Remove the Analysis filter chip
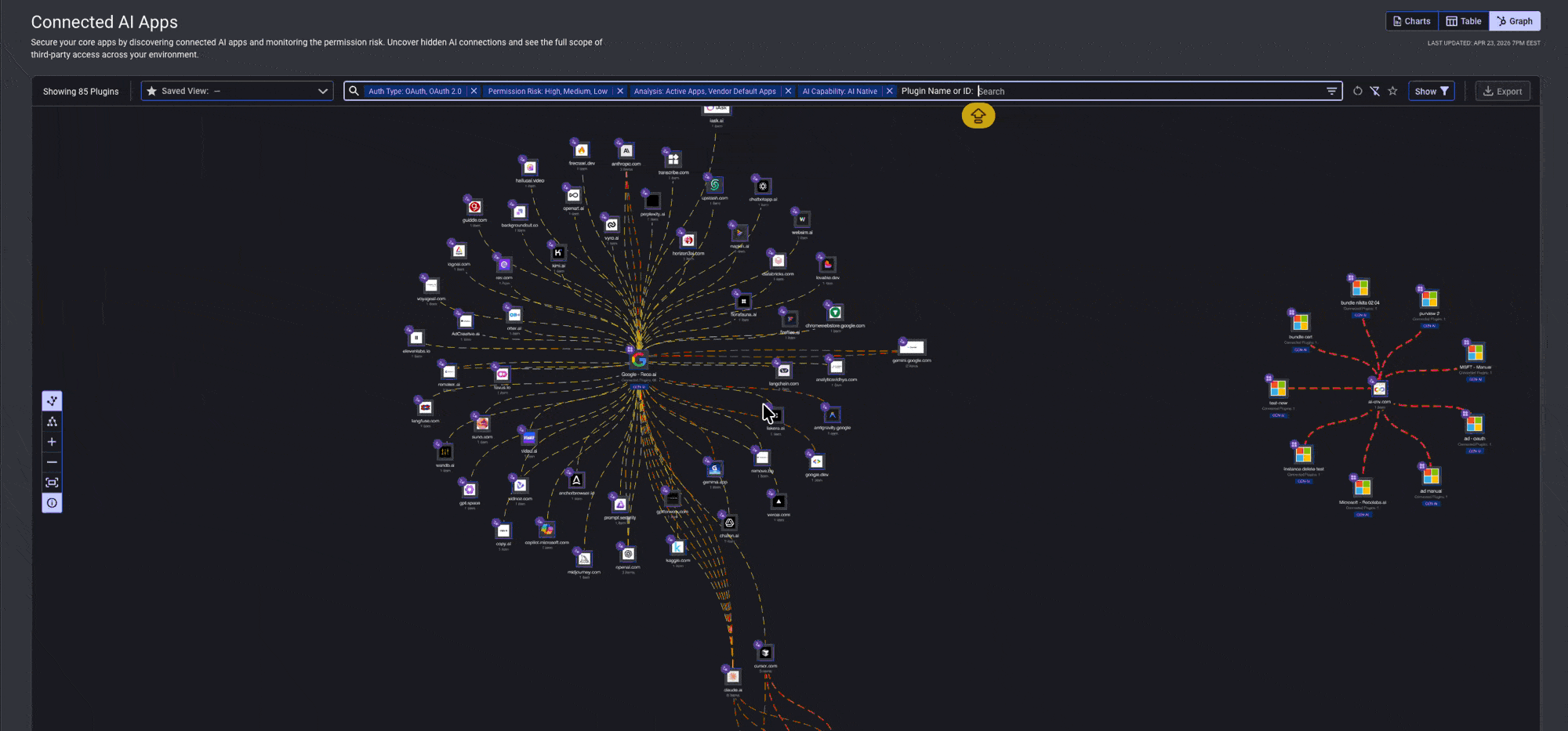The image size is (1568, 731). (x=788, y=91)
